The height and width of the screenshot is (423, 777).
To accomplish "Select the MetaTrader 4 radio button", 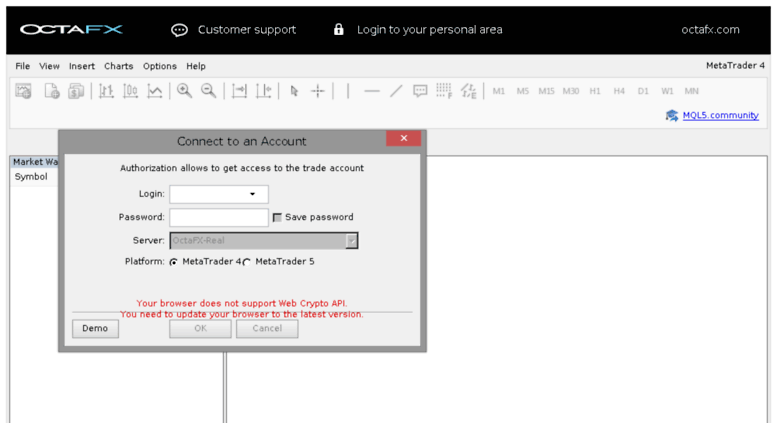I will pyautogui.click(x=174, y=262).
